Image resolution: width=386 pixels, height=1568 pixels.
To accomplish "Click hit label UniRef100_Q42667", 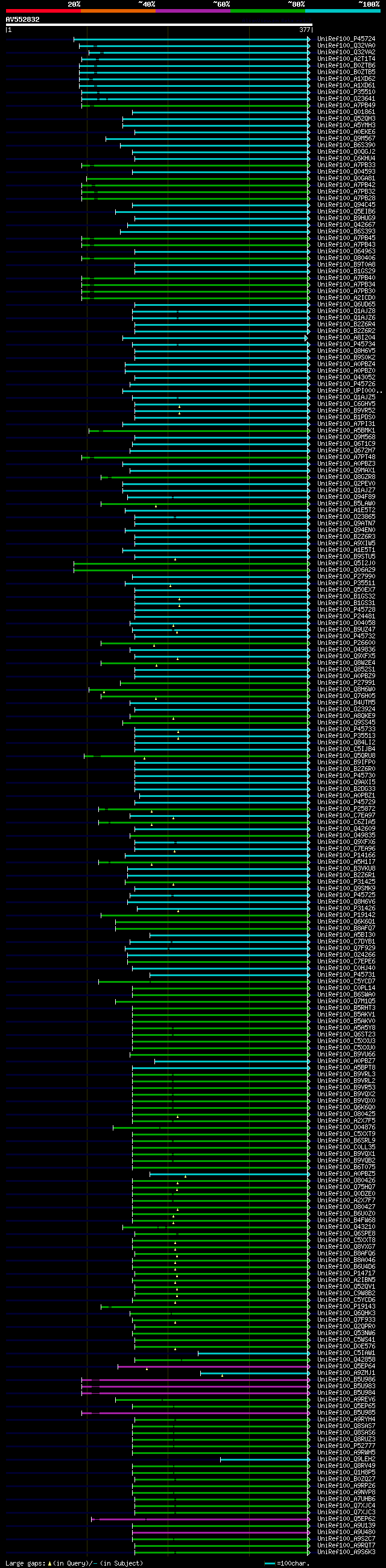I will 346,224.
